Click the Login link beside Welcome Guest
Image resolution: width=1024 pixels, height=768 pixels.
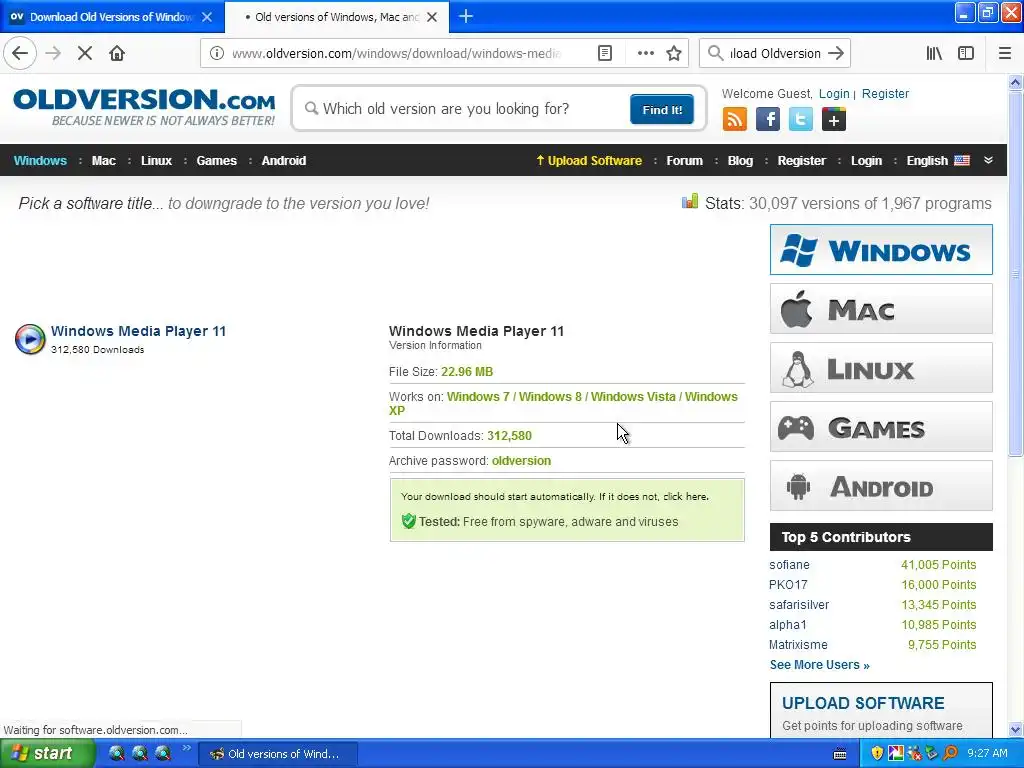coord(834,93)
